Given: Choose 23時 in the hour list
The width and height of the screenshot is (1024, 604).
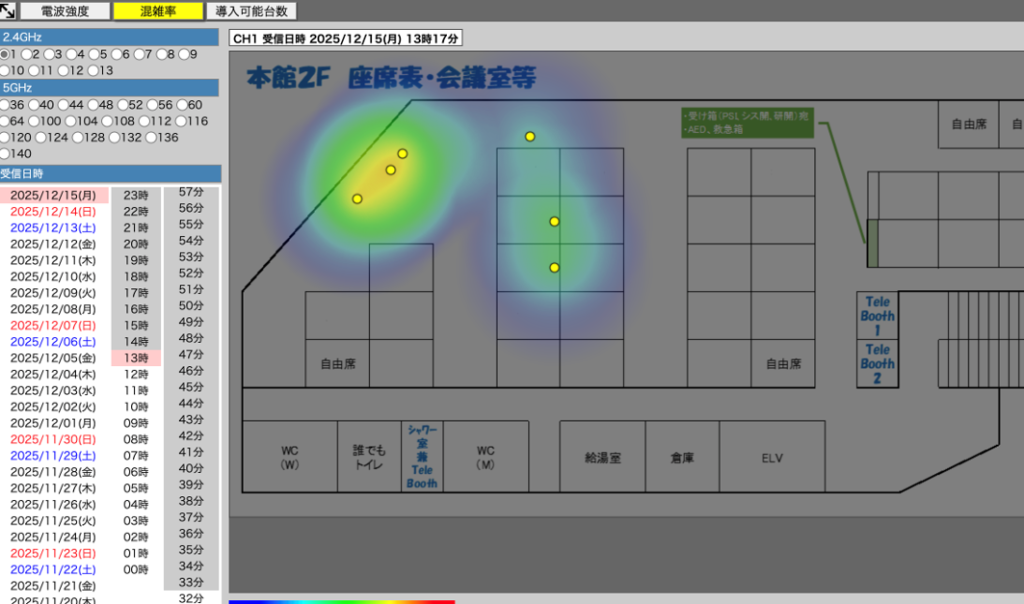Looking at the screenshot, I should (x=136, y=195).
